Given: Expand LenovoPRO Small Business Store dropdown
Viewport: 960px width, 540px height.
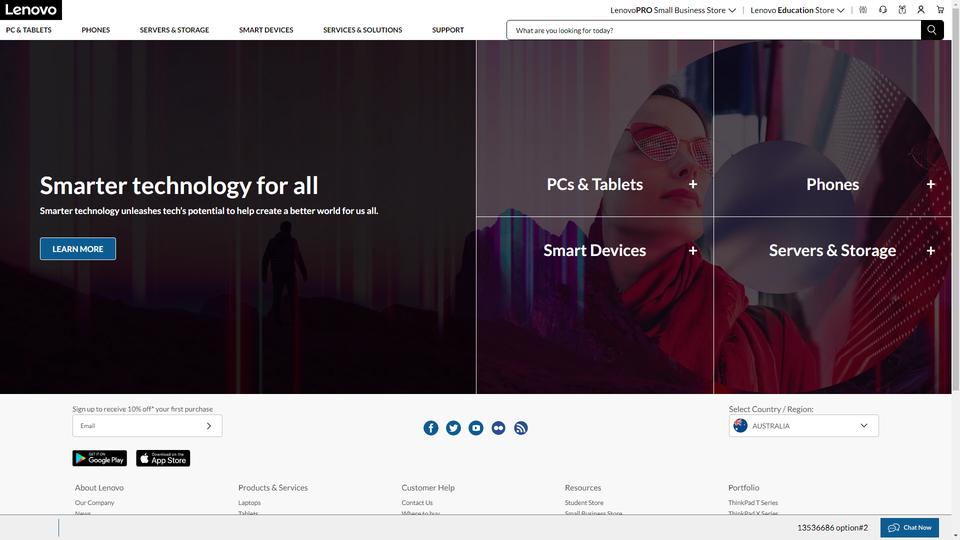Looking at the screenshot, I should pyautogui.click(x=673, y=10).
